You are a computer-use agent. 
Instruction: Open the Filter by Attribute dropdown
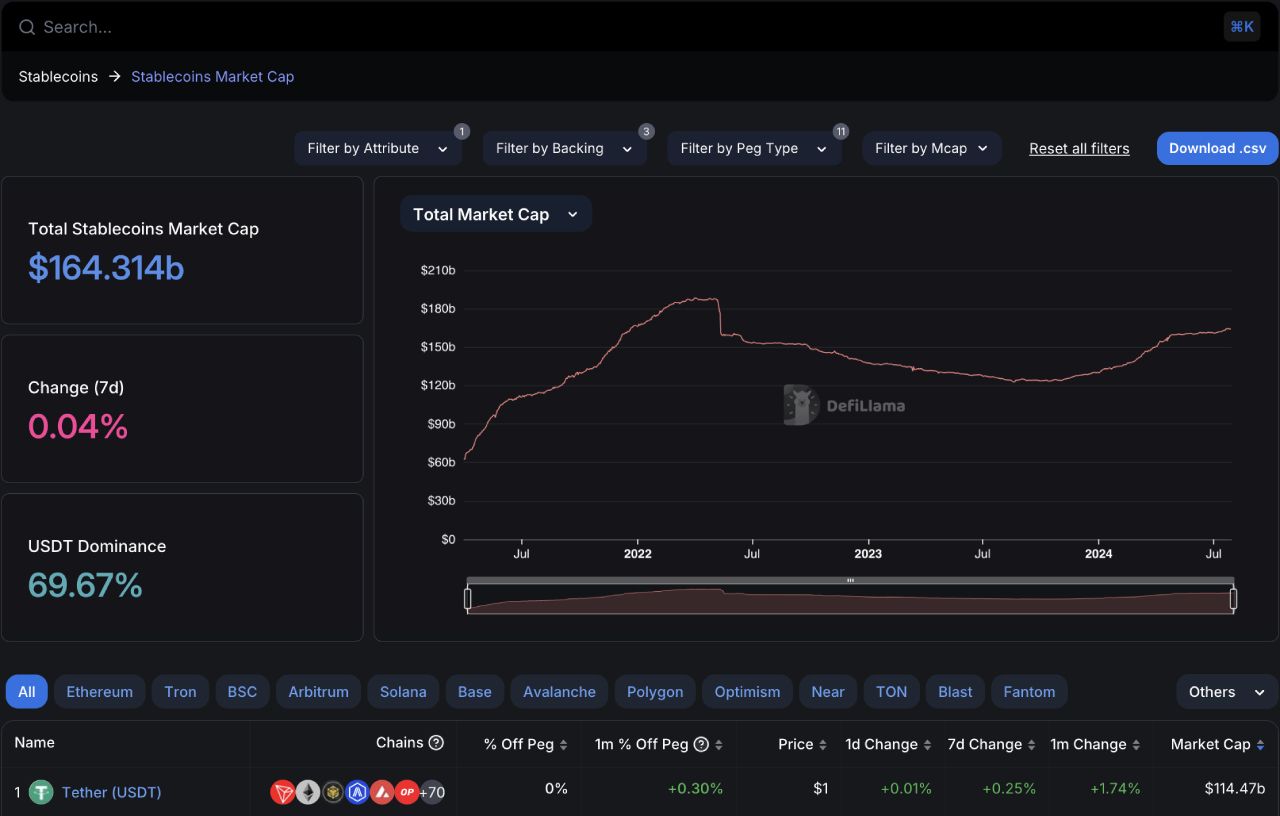(378, 148)
